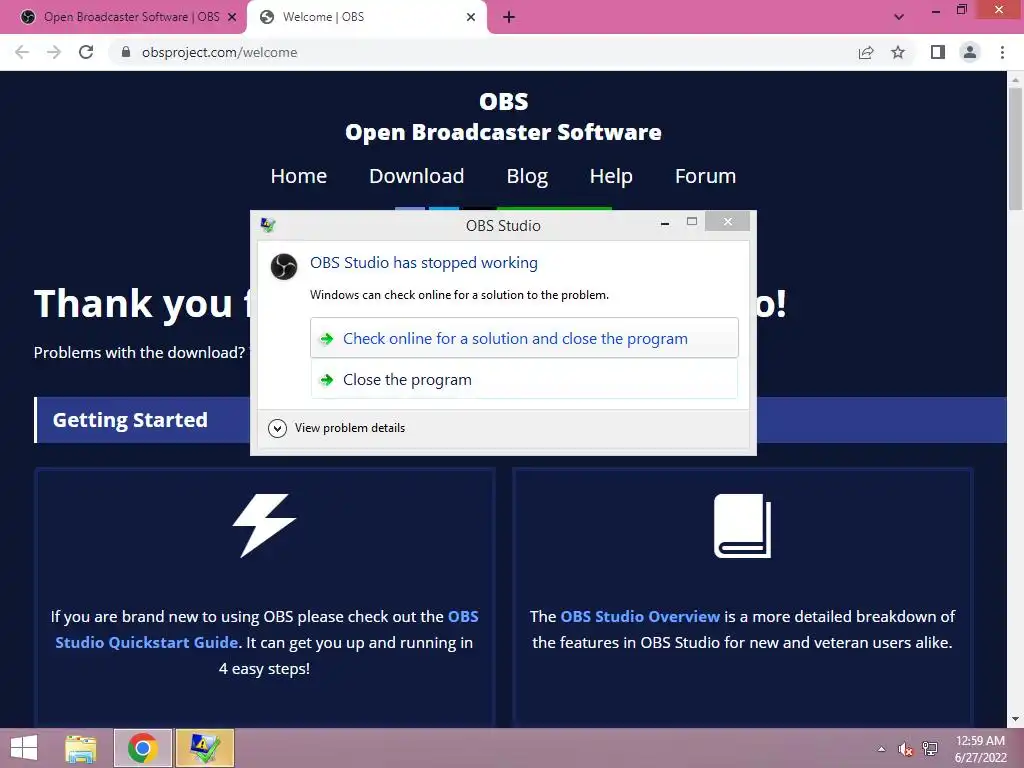
Task: Open the Blog nav link
Action: tap(527, 176)
